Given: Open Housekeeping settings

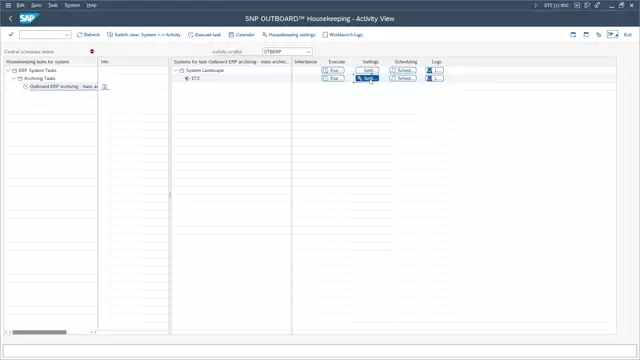Looking at the screenshot, I should [289, 35].
